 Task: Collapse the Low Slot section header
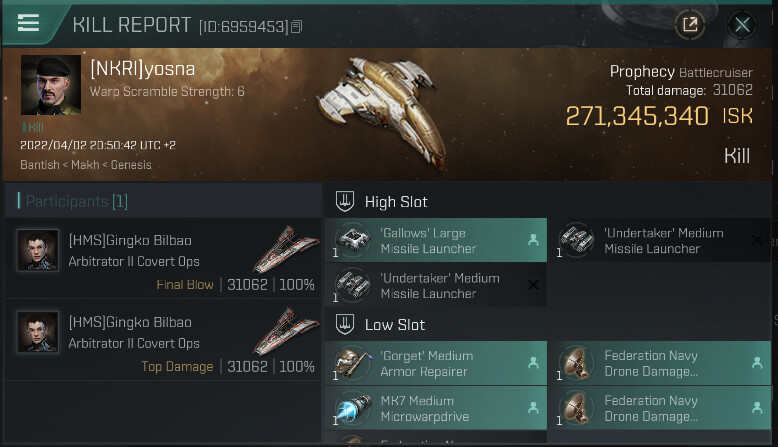[x=394, y=325]
